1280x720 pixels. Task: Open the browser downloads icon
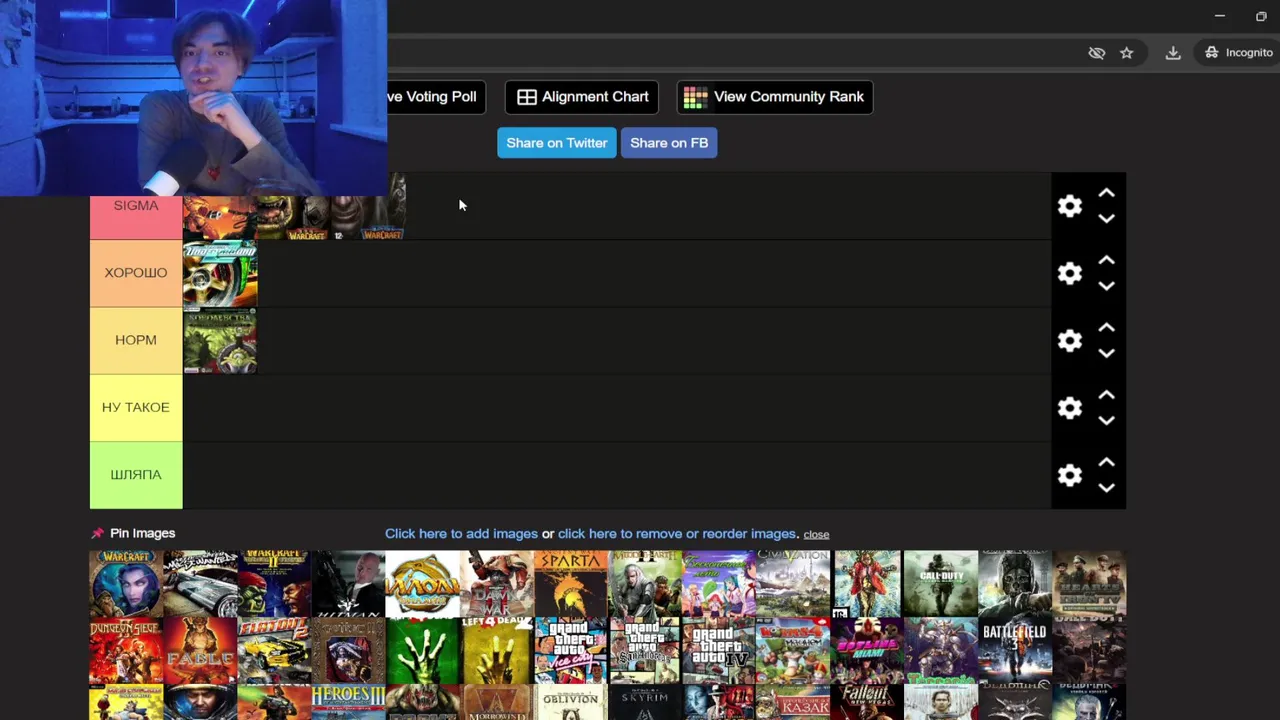[x=1173, y=53]
